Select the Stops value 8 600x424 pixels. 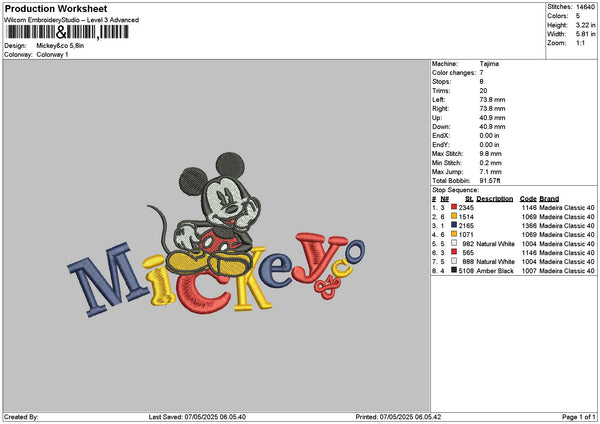(x=481, y=82)
